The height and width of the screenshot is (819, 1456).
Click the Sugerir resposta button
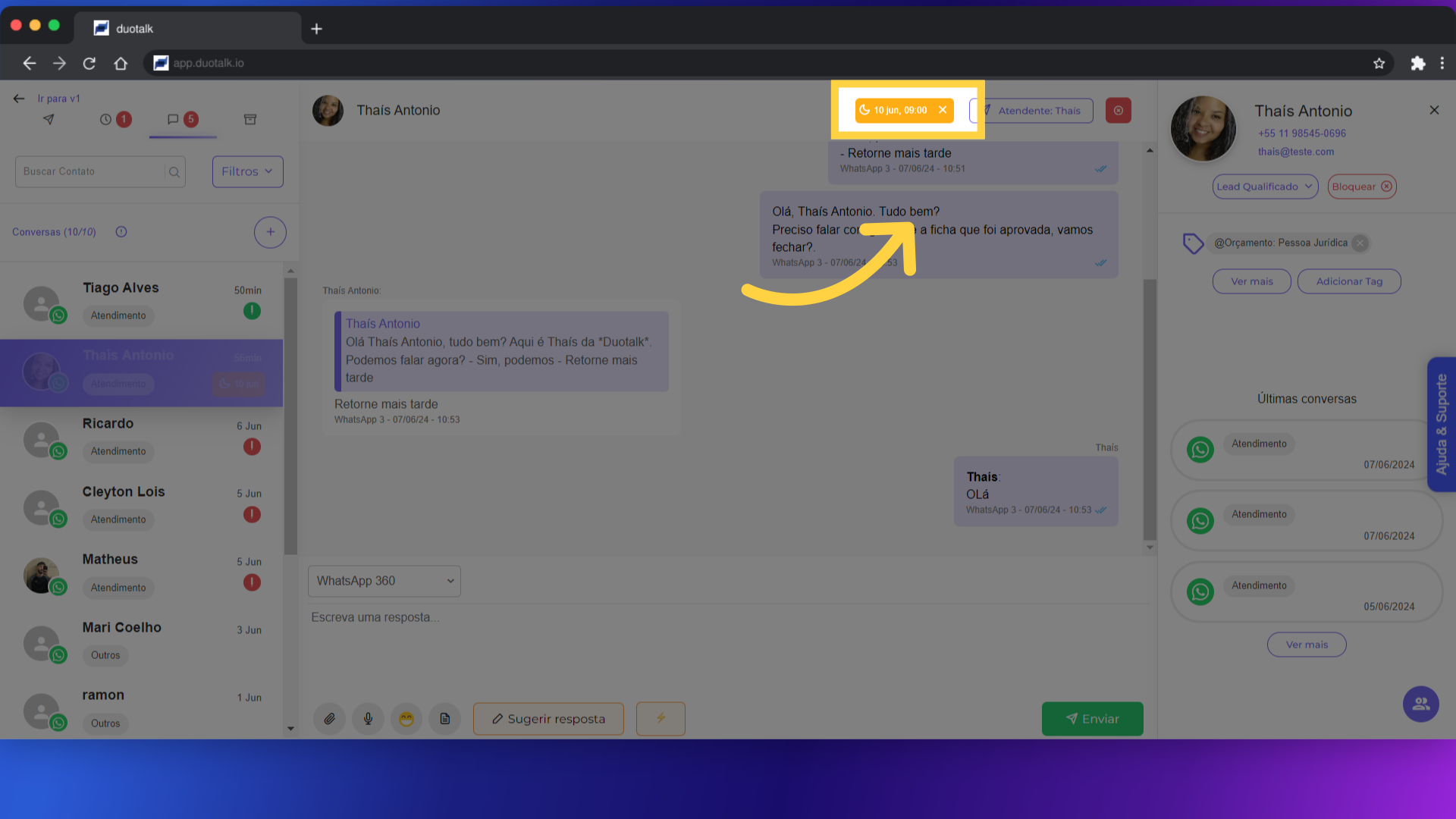point(548,719)
